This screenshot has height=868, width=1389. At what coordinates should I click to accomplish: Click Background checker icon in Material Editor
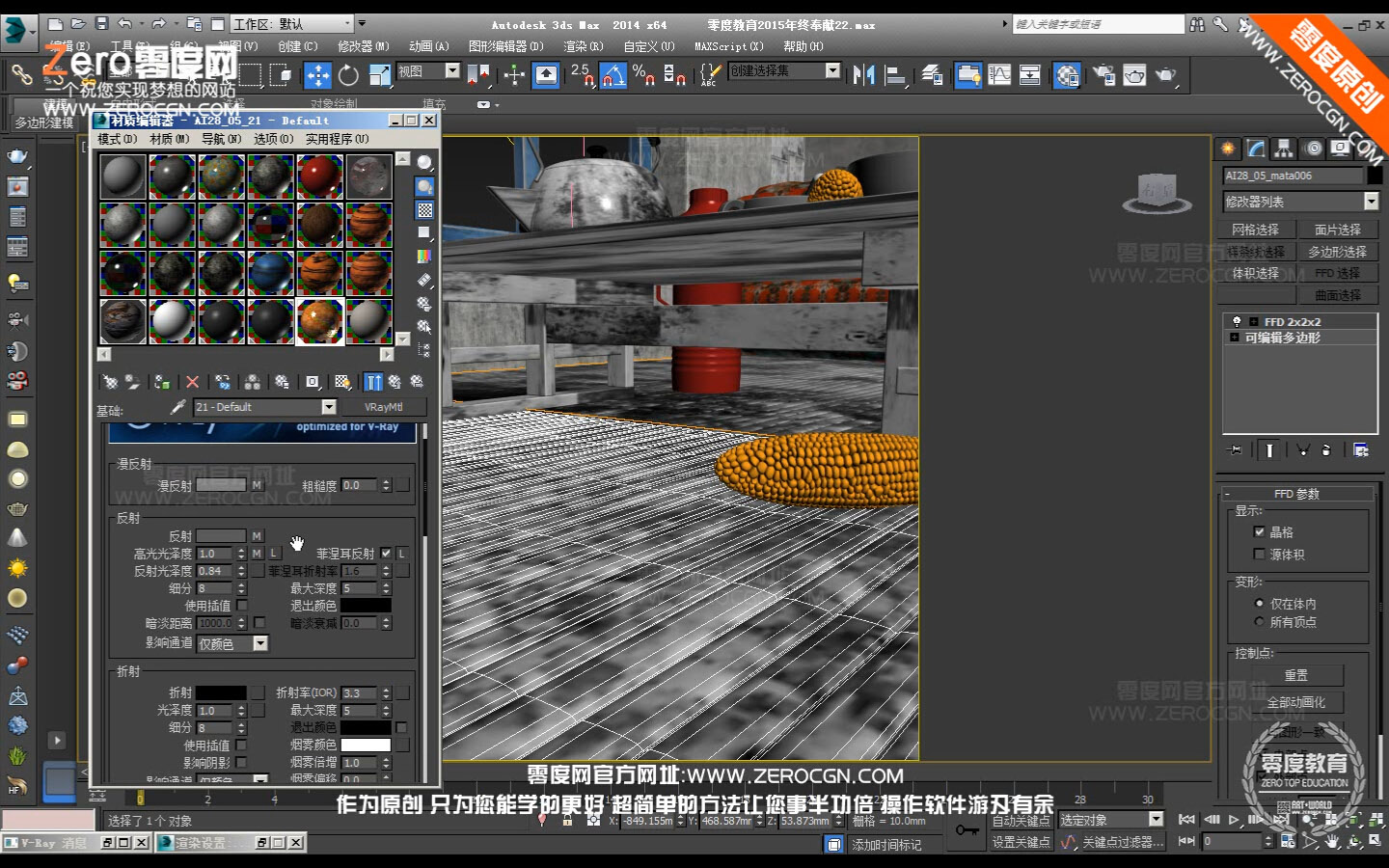point(424,210)
